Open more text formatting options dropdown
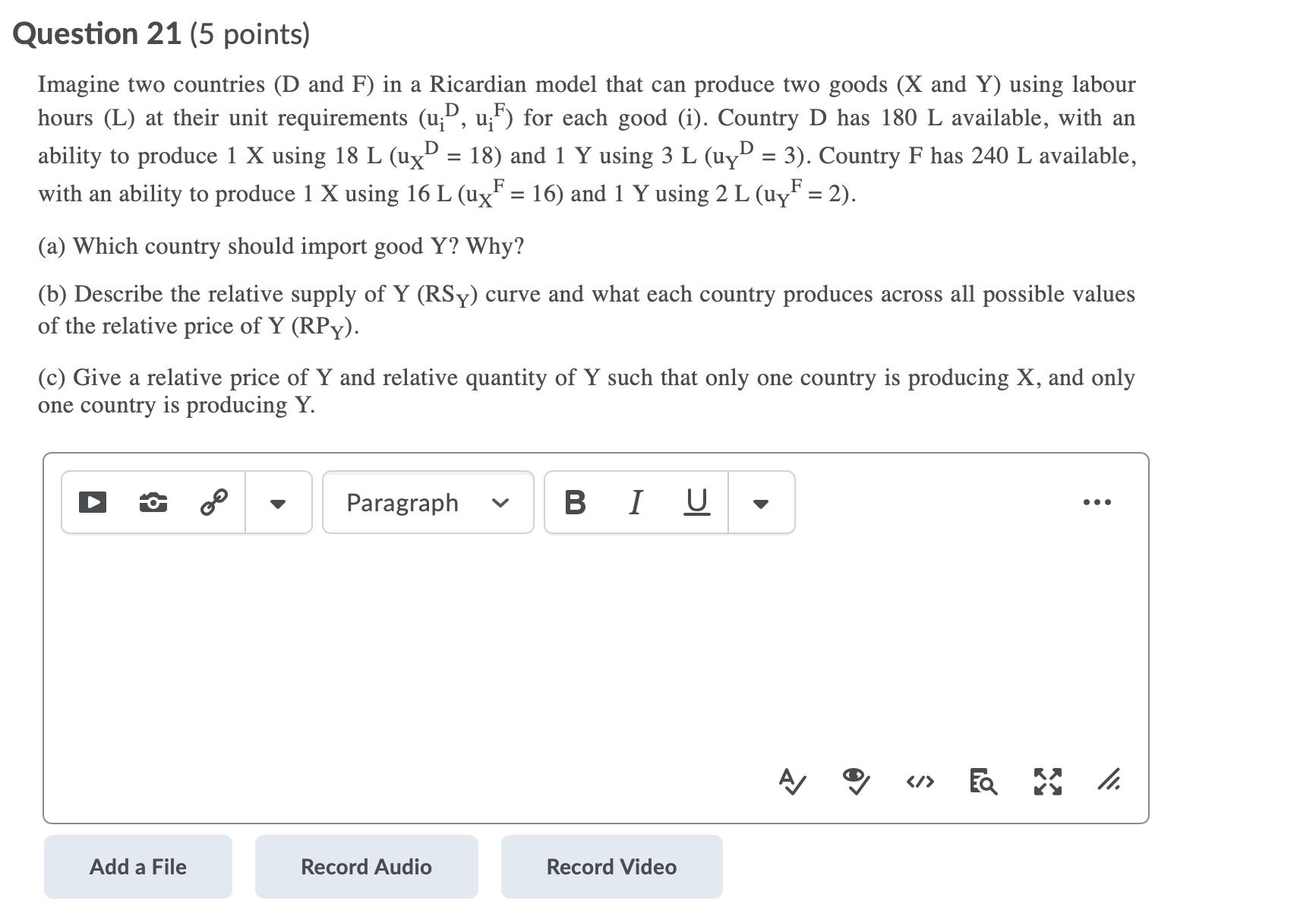Viewport: 1316px width, 923px height. [761, 502]
